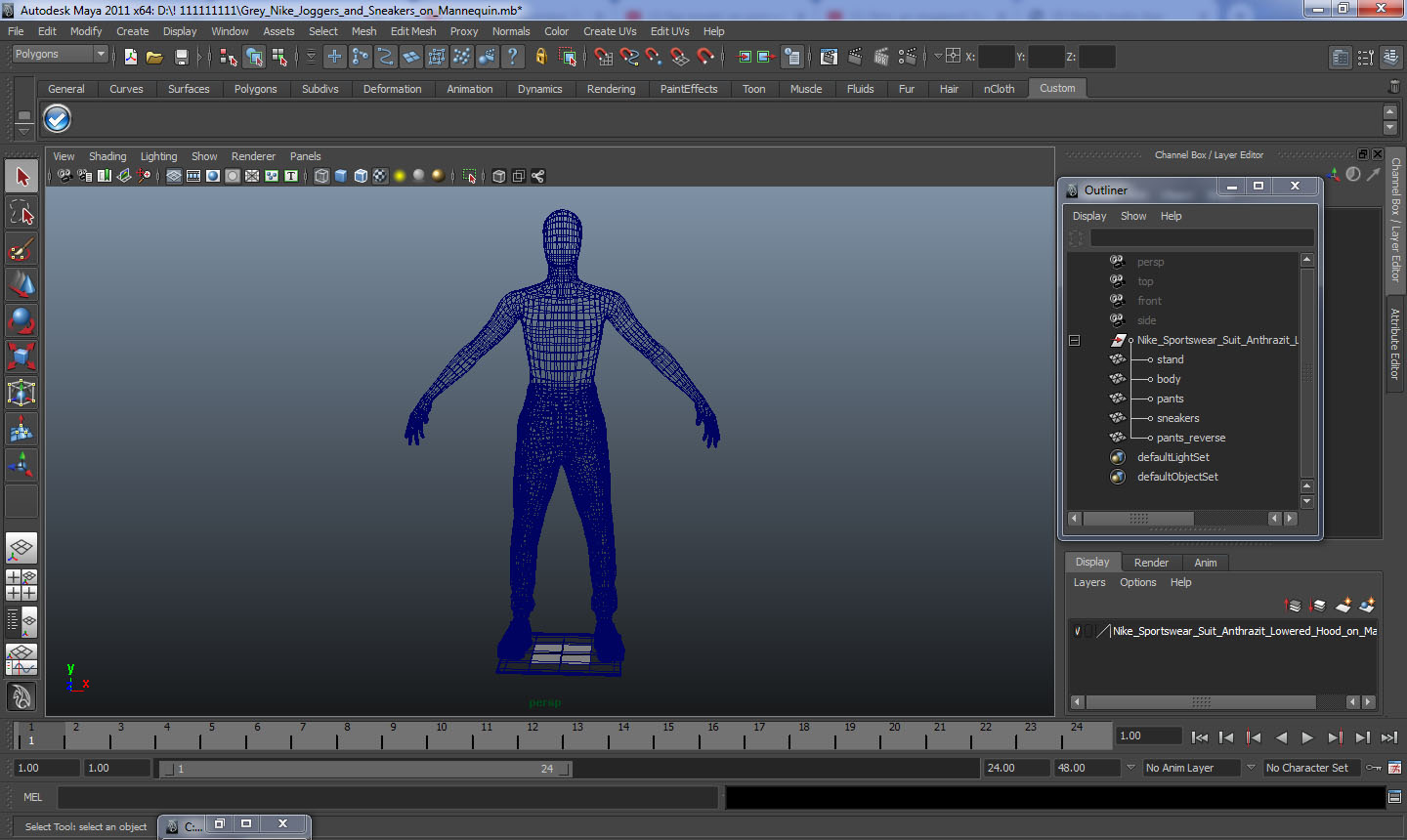Switch to the nCloth shelf tab
This screenshot has width=1407, height=840.
pyautogui.click(x=1000, y=89)
